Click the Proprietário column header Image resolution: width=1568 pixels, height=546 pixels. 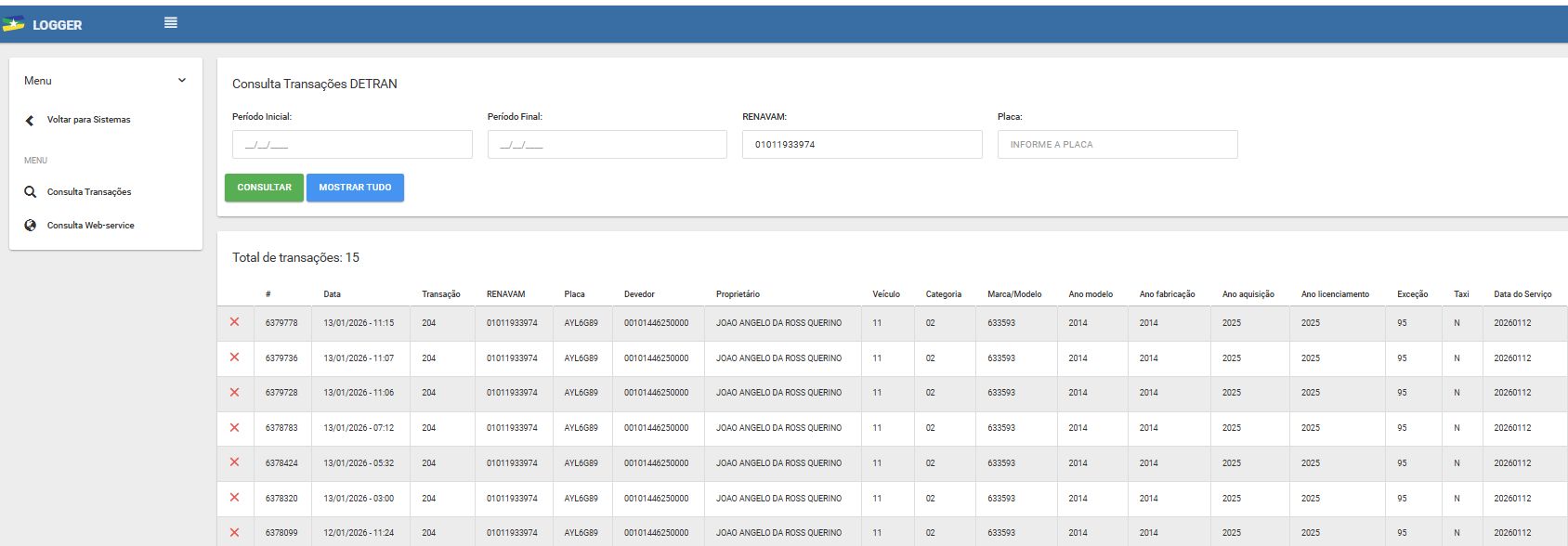coord(738,294)
